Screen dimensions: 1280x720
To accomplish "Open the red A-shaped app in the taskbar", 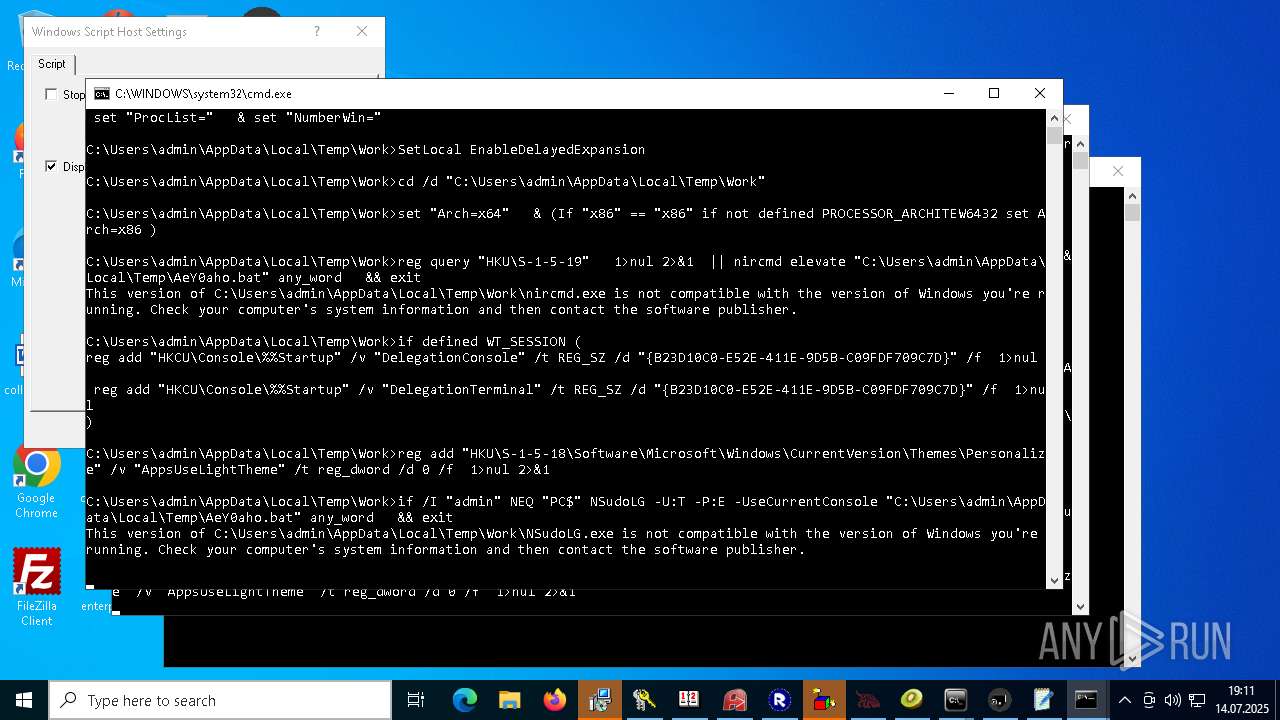I will click(x=735, y=700).
